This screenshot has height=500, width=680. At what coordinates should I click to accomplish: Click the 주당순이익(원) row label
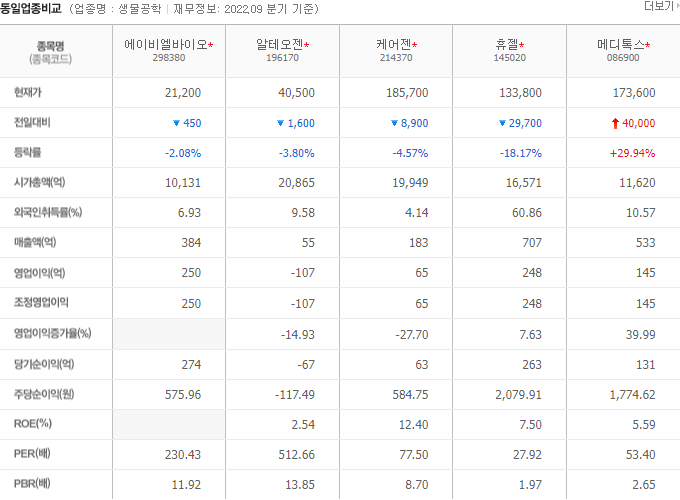coord(44,394)
